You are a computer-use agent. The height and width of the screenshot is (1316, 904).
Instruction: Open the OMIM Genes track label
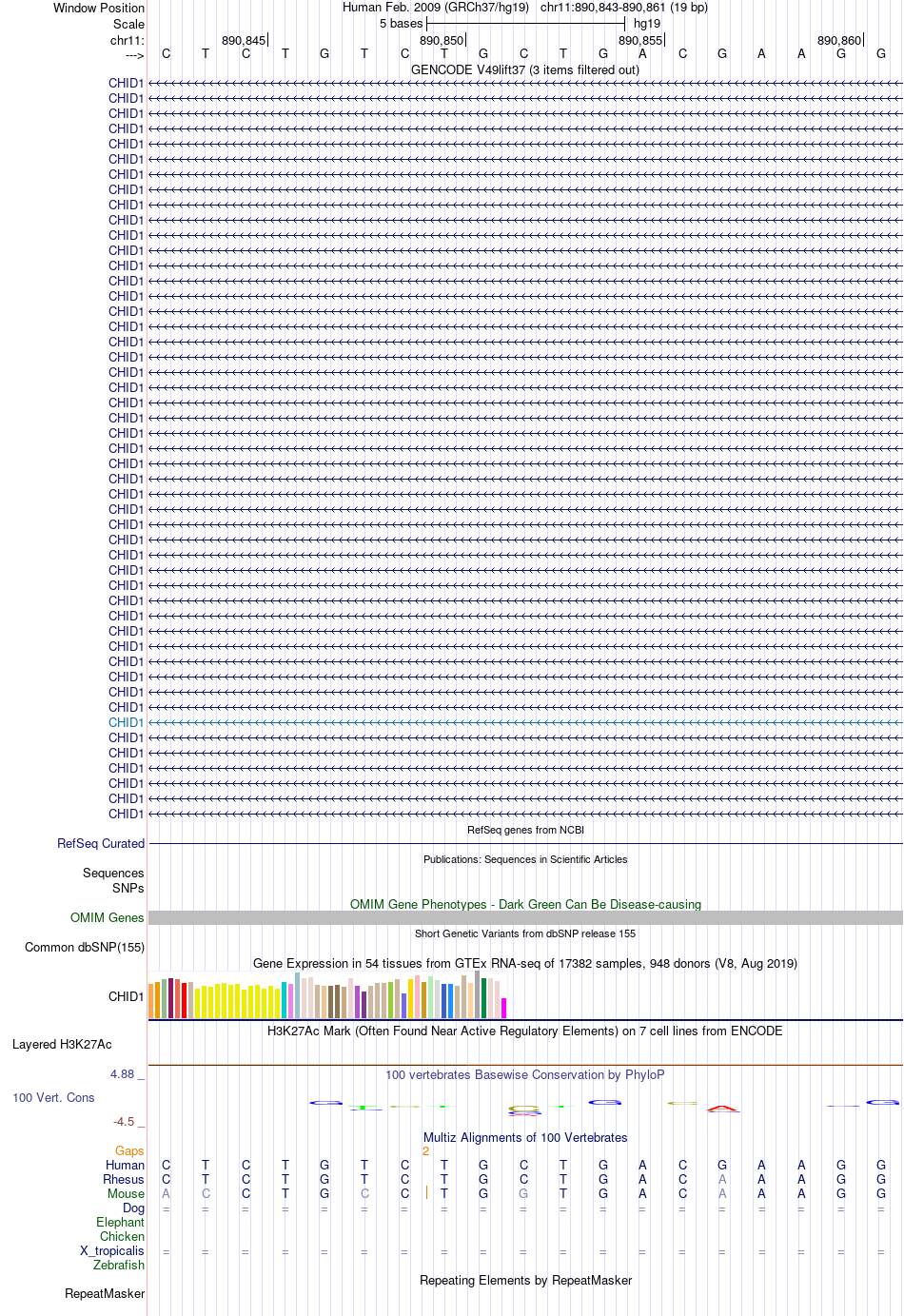[x=108, y=917]
